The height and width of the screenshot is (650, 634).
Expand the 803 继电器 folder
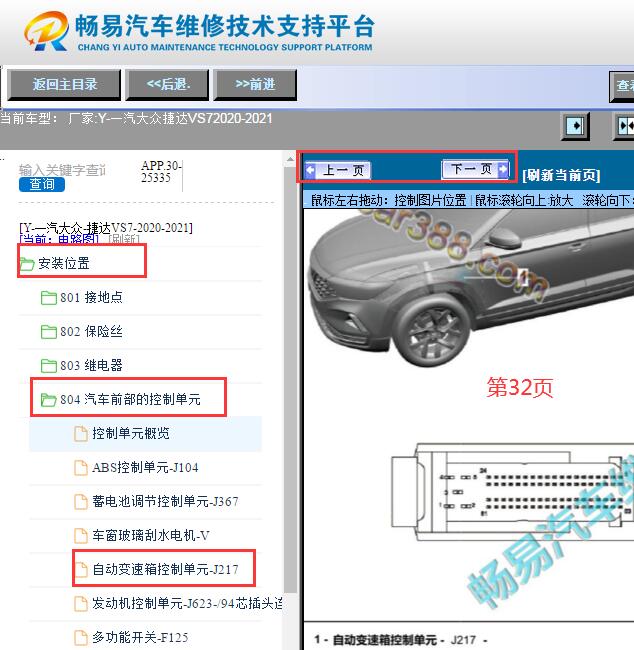coord(91,365)
